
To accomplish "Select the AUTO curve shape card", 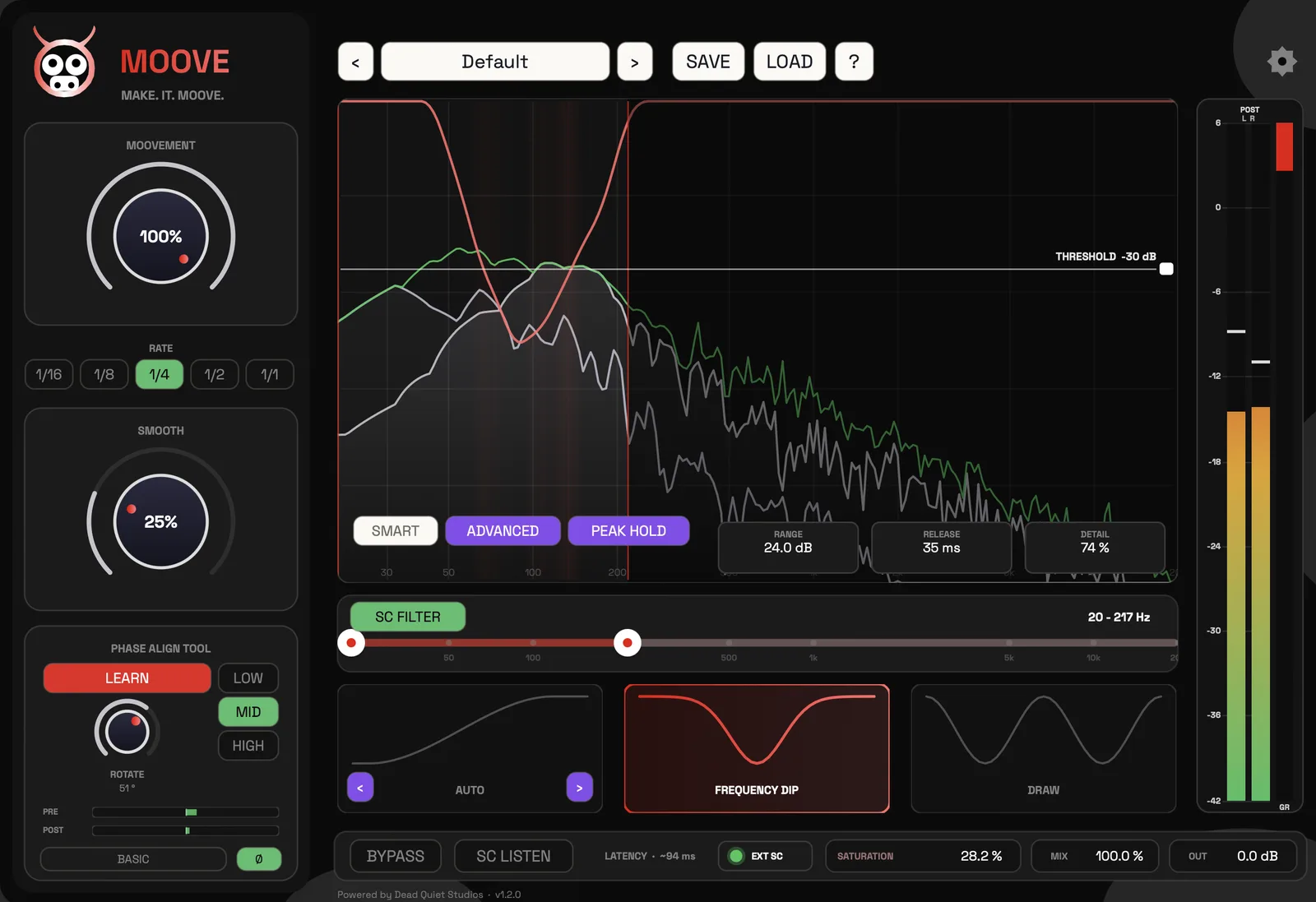I will click(470, 748).
